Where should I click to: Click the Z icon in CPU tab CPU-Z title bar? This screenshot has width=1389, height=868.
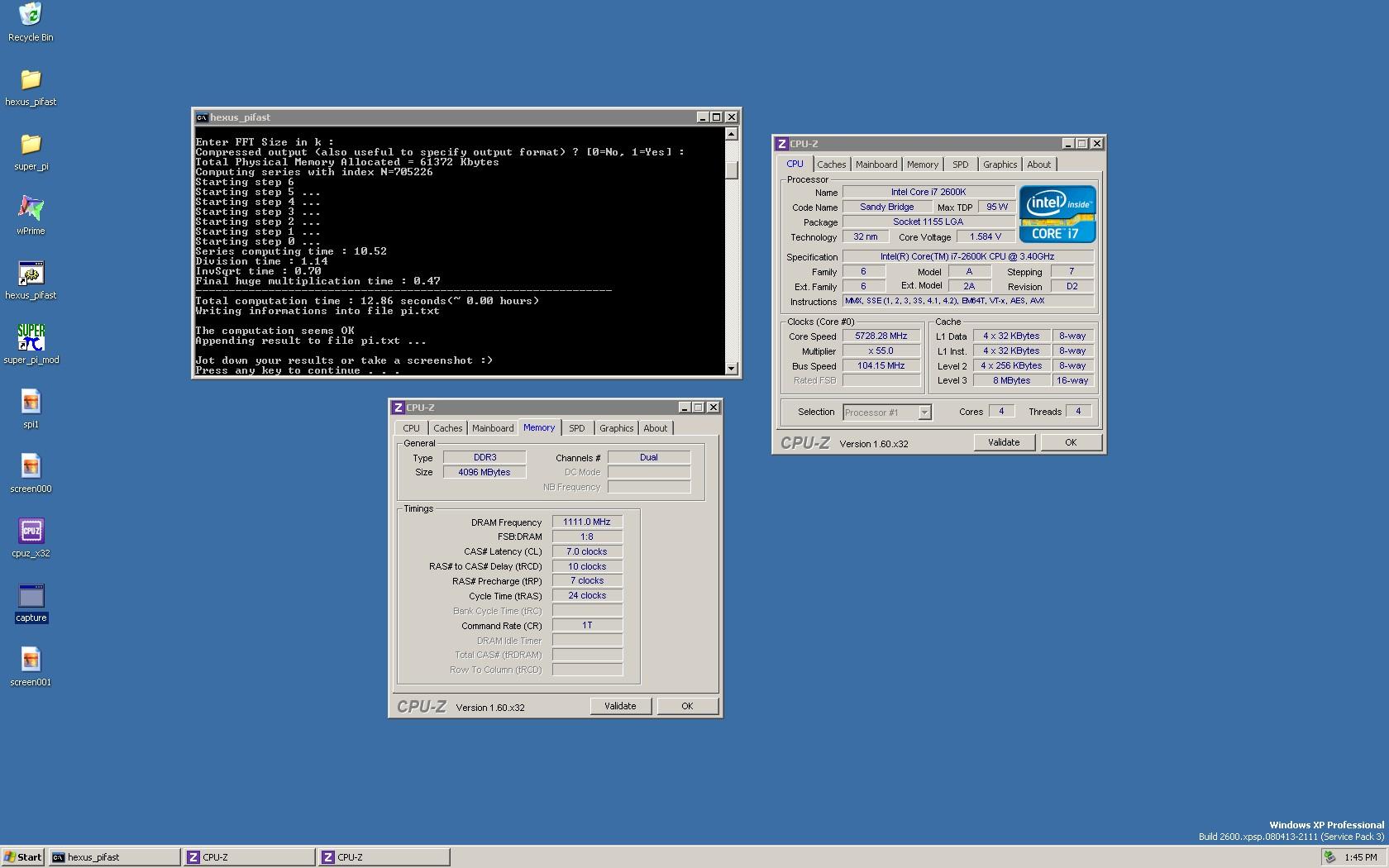[x=782, y=144]
